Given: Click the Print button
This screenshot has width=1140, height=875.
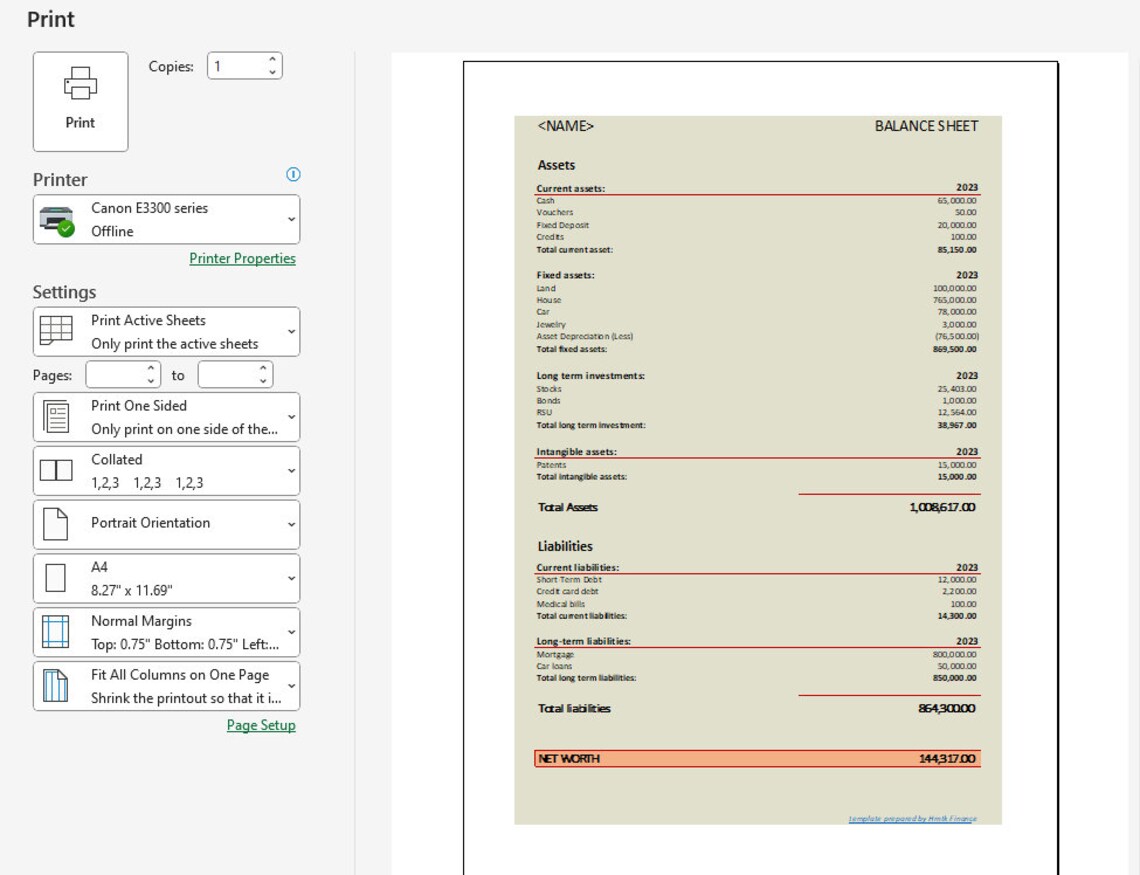Looking at the screenshot, I should click(x=80, y=101).
